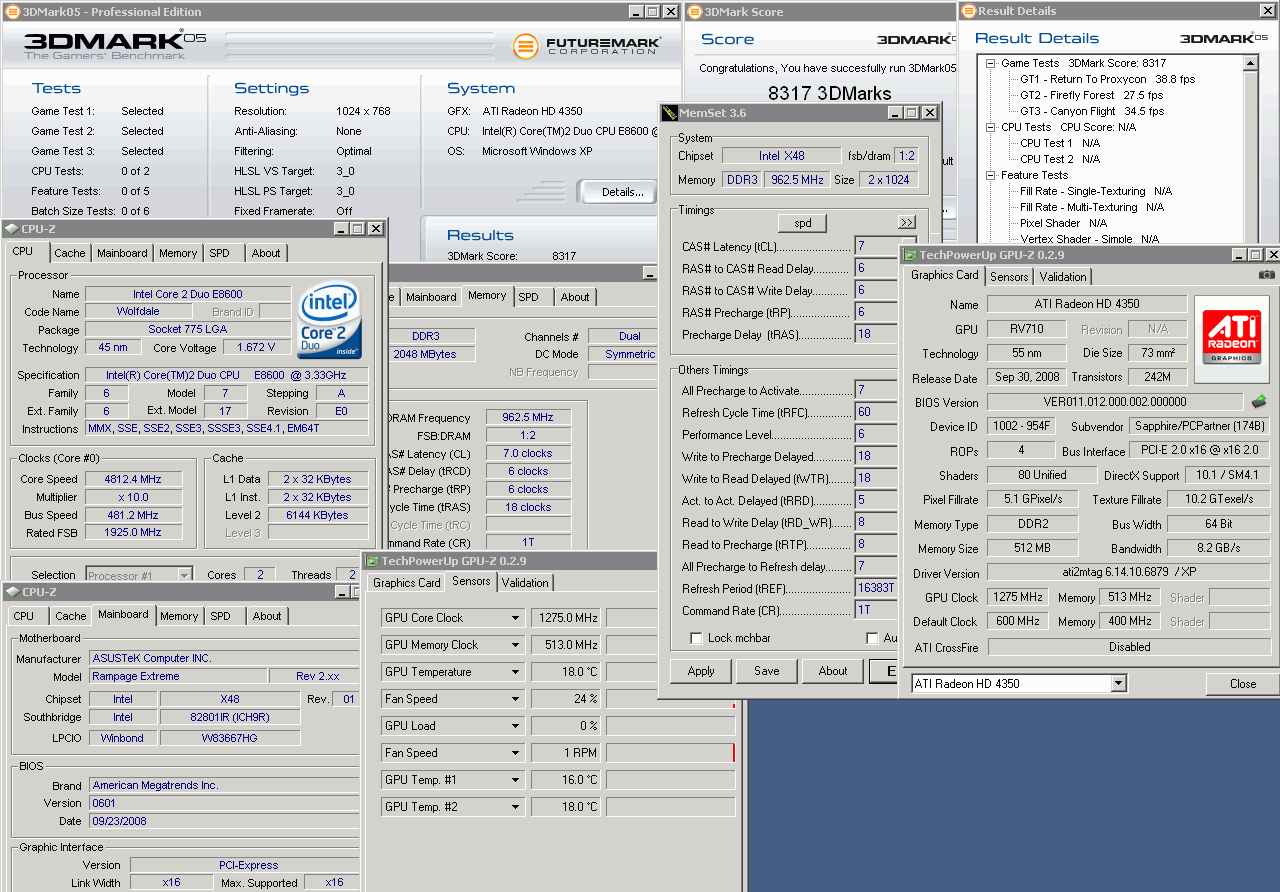Click the 3DMark05 Professional Edition title icon

click(12, 12)
